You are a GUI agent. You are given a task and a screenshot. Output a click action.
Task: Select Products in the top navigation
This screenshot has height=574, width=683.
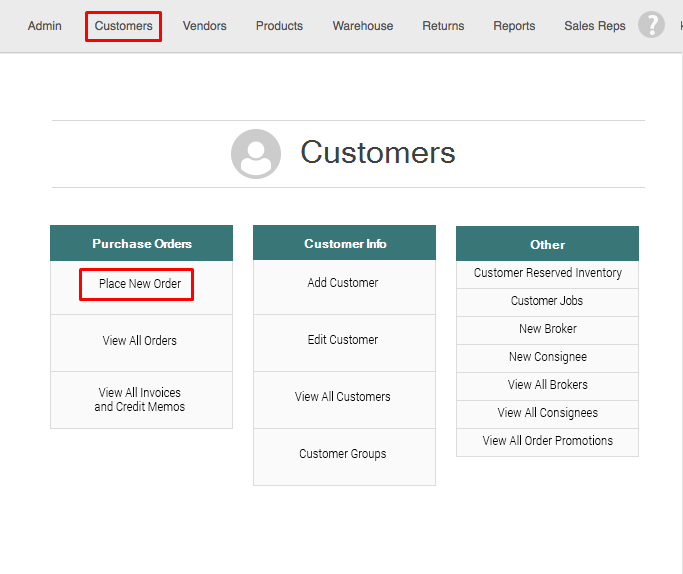(279, 26)
